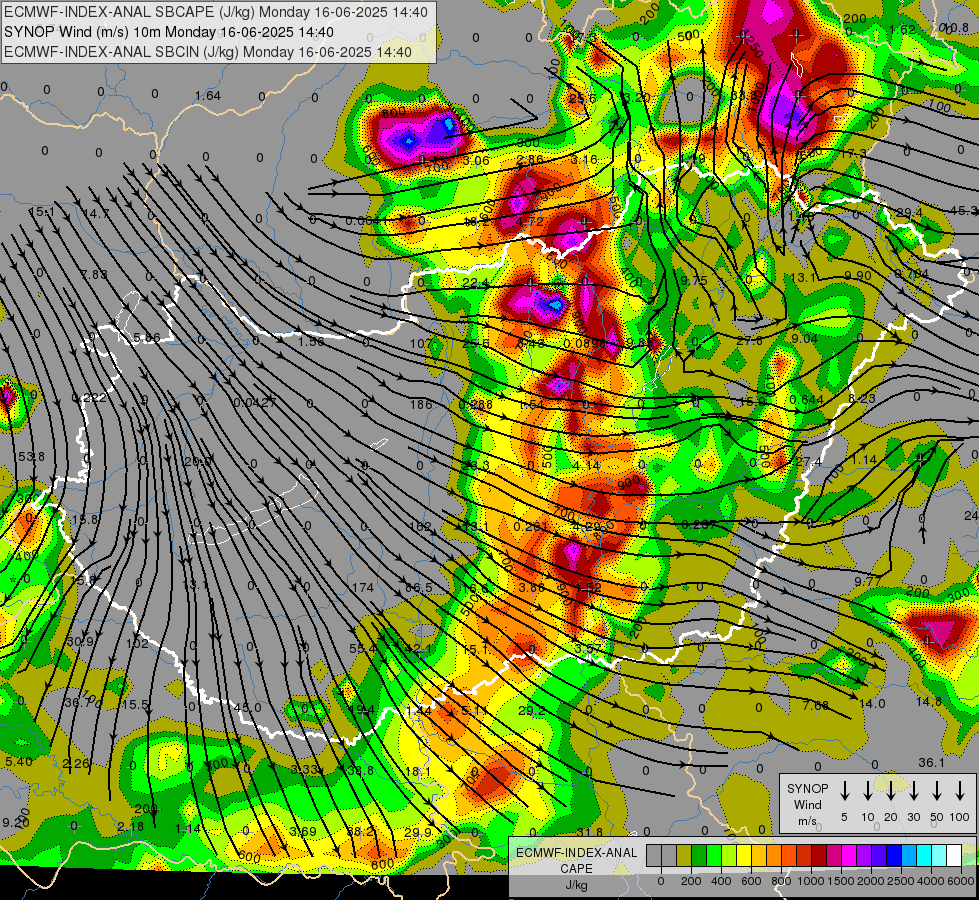Click the map value '31.8'
This screenshot has height=900, width=979.
589,832
